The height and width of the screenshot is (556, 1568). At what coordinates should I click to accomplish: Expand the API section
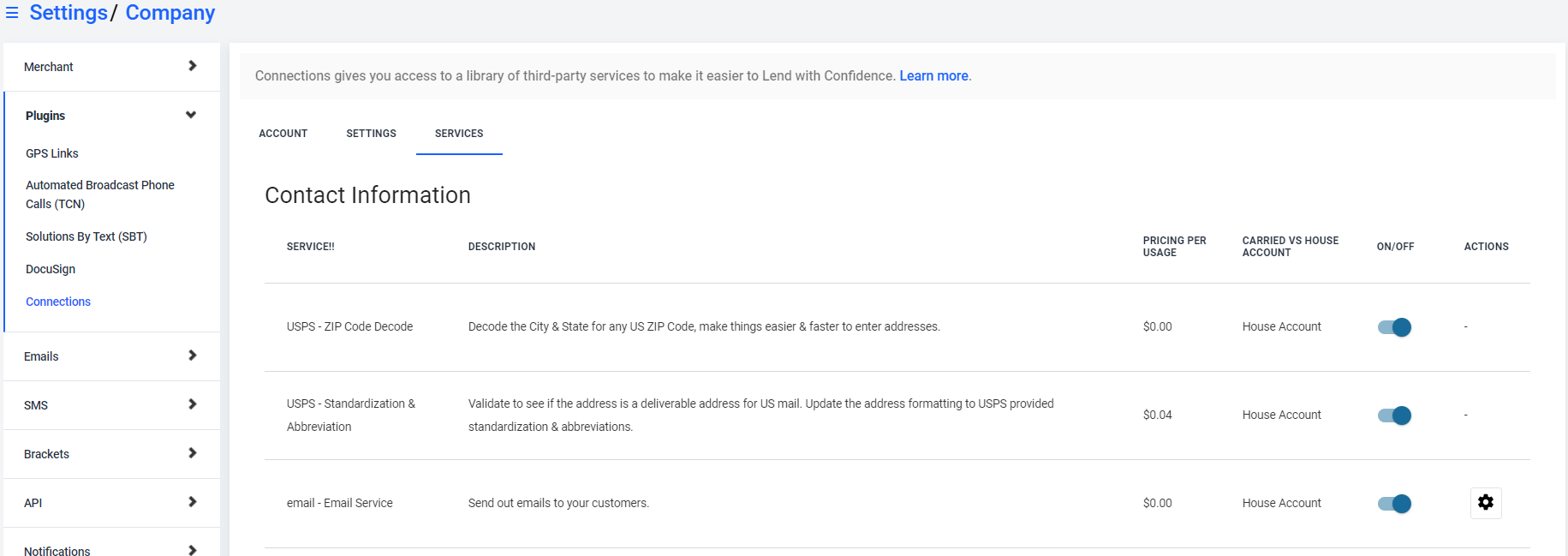pos(111,503)
